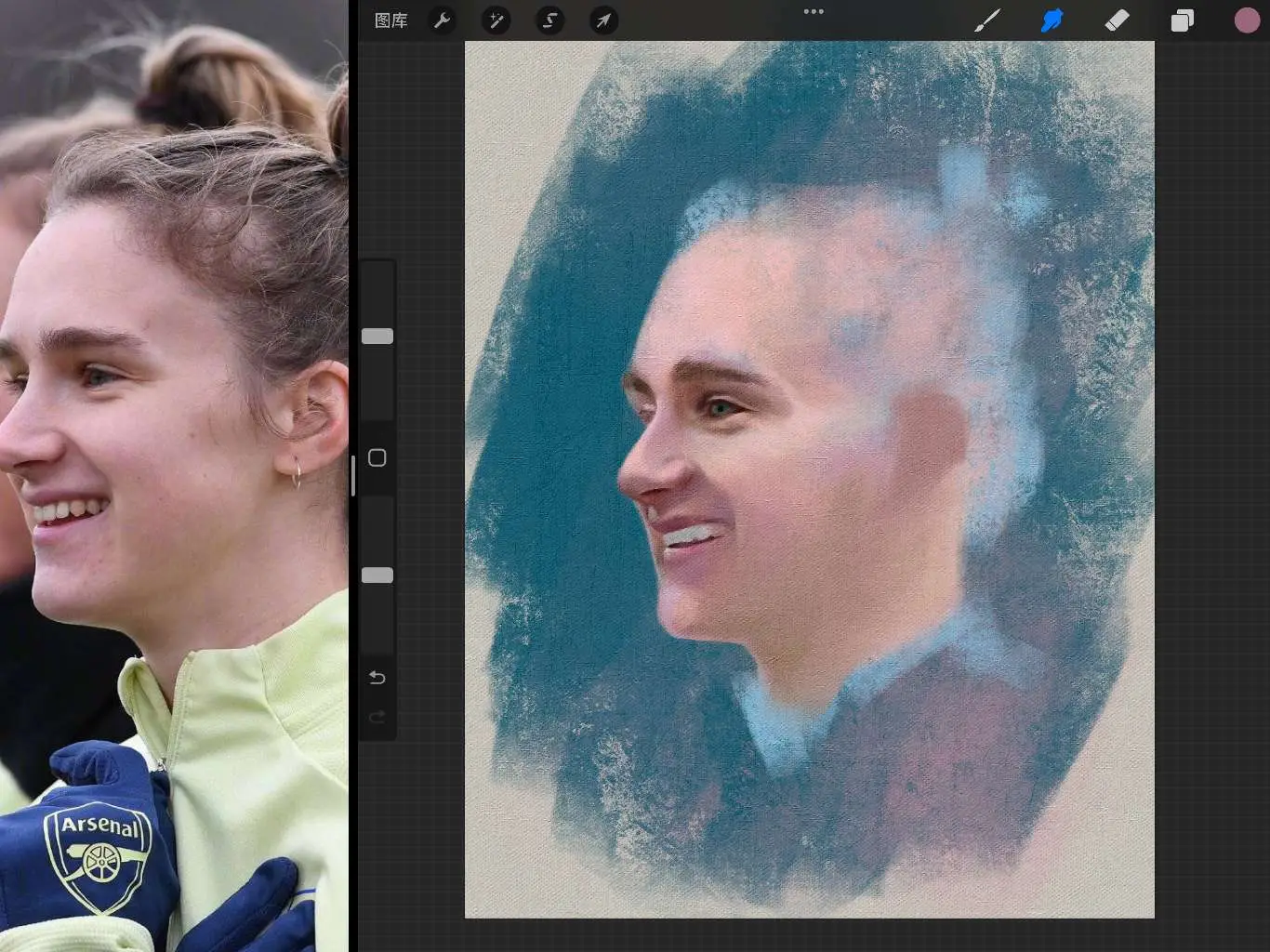The height and width of the screenshot is (952, 1270).
Task: Redo with the sidebar redo arrow
Action: 377,717
